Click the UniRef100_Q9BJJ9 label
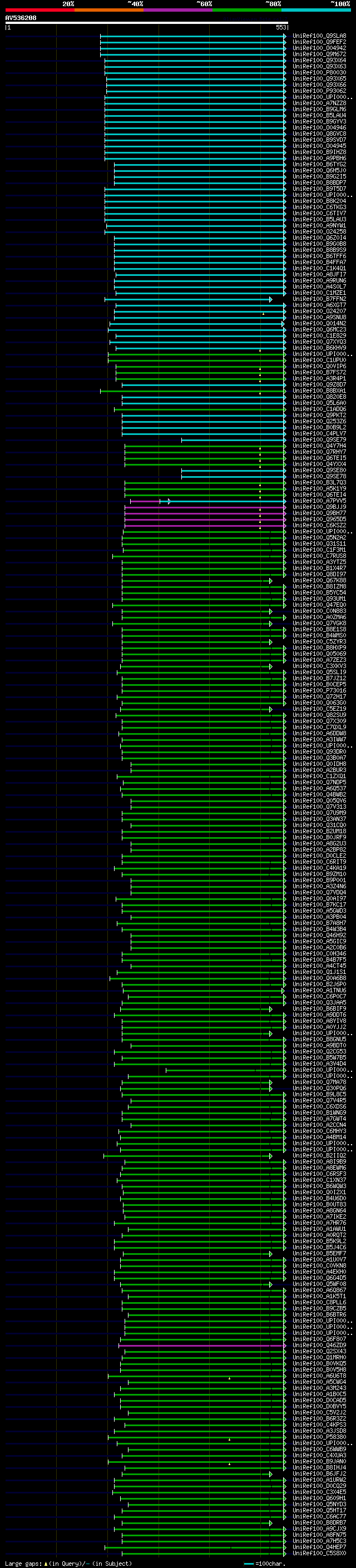356x1568 pixels. point(319,507)
